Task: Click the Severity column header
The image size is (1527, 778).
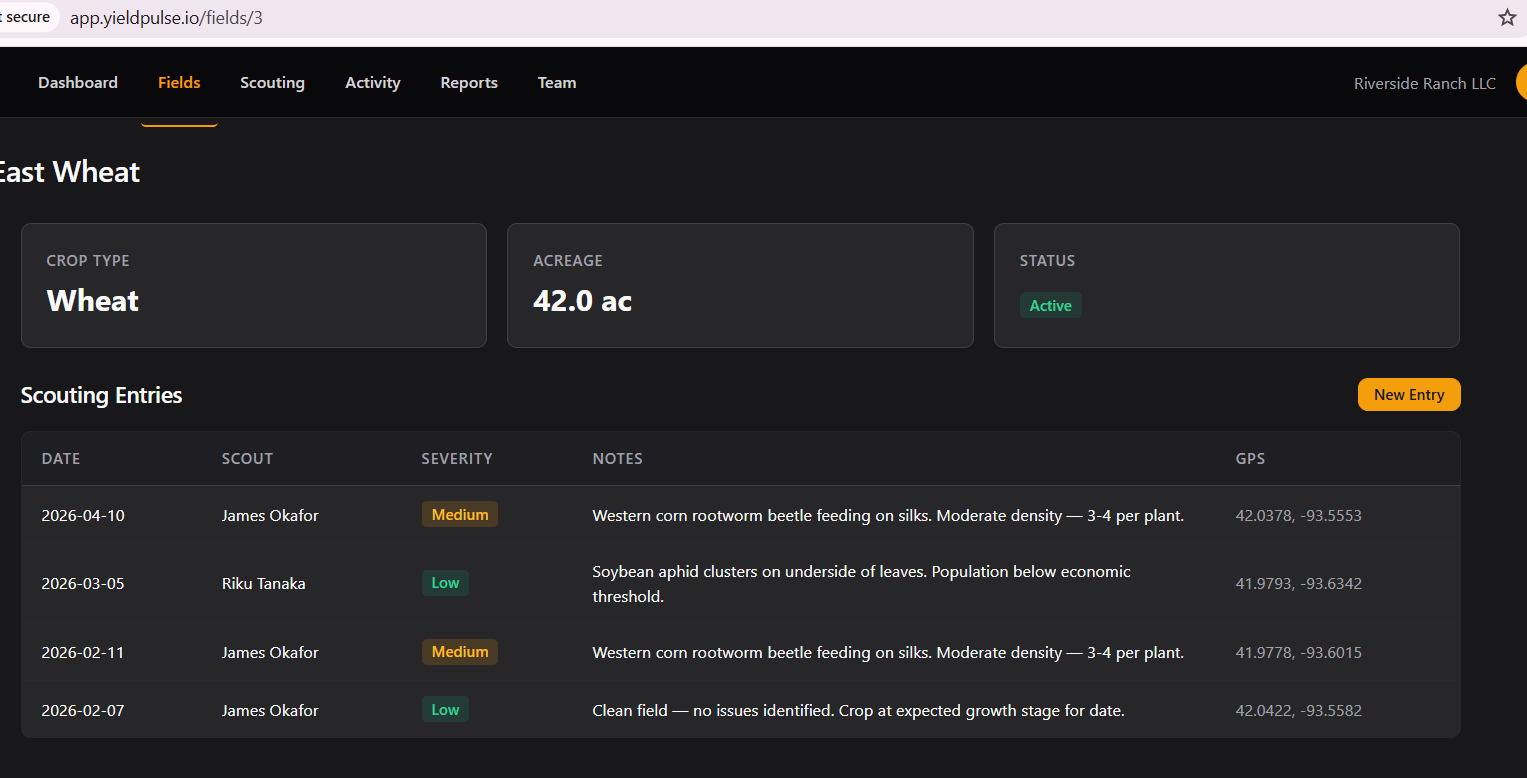Action: pyautogui.click(x=457, y=459)
